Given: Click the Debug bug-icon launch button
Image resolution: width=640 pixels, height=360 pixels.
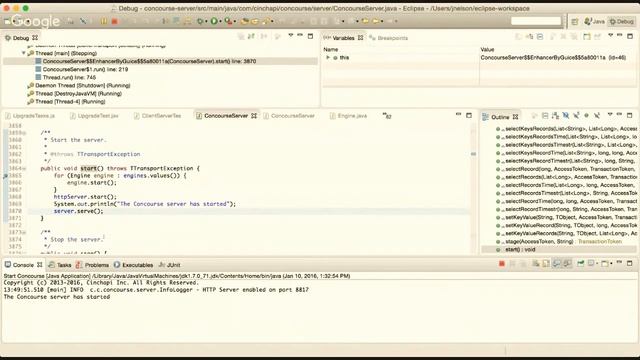Looking at the screenshot, I should click(200, 21).
